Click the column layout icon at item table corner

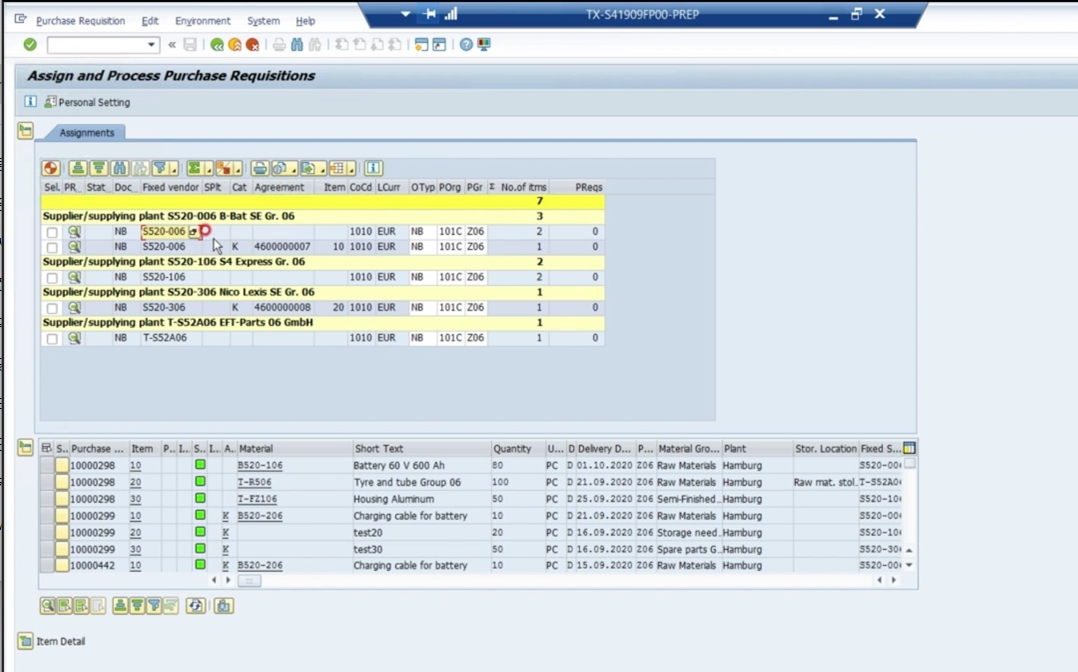[x=910, y=448]
